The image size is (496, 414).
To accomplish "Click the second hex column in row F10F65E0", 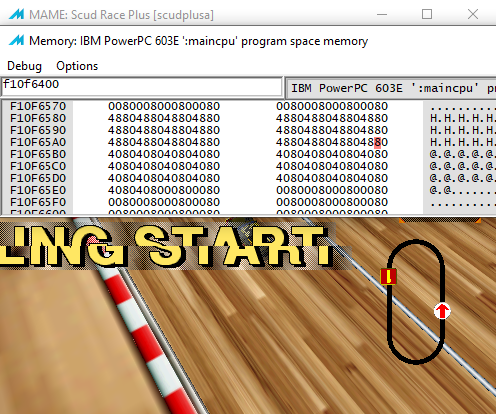I will [332, 190].
